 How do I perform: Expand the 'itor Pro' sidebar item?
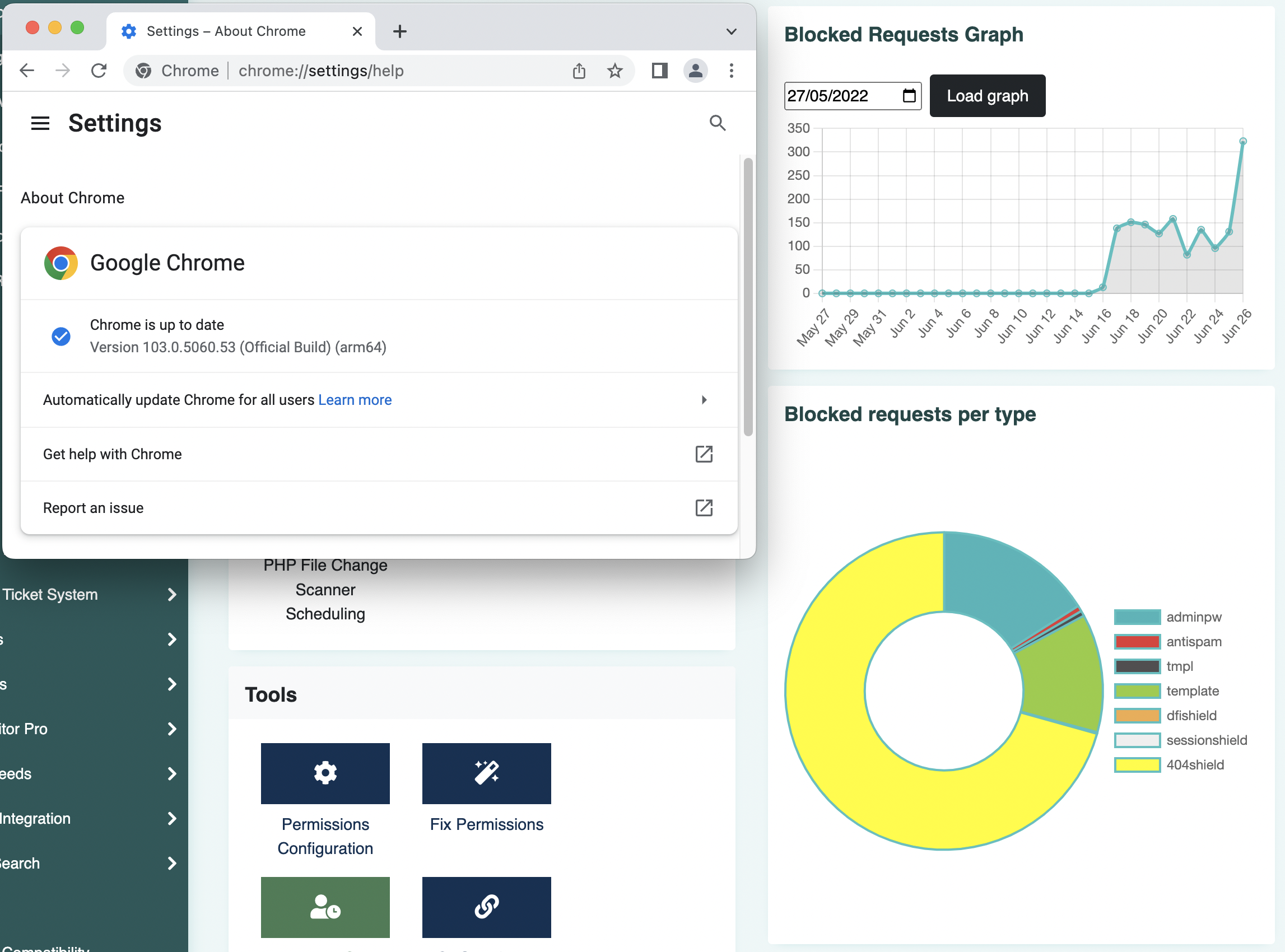pos(171,729)
